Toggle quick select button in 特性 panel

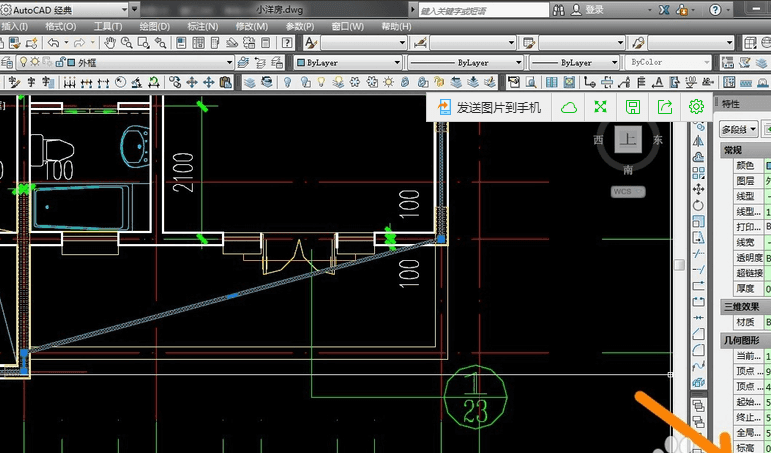pos(766,130)
